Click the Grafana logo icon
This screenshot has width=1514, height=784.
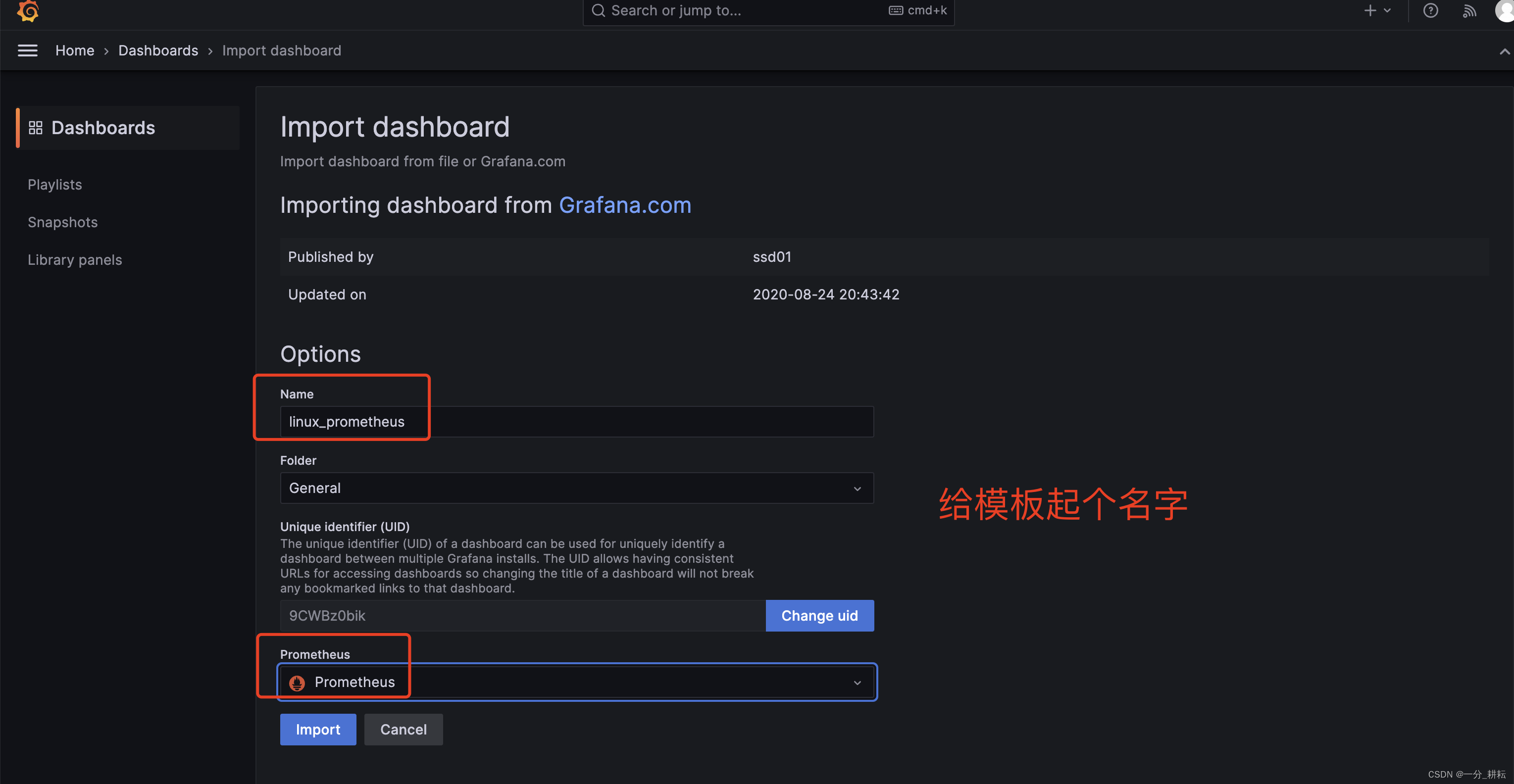point(28,10)
